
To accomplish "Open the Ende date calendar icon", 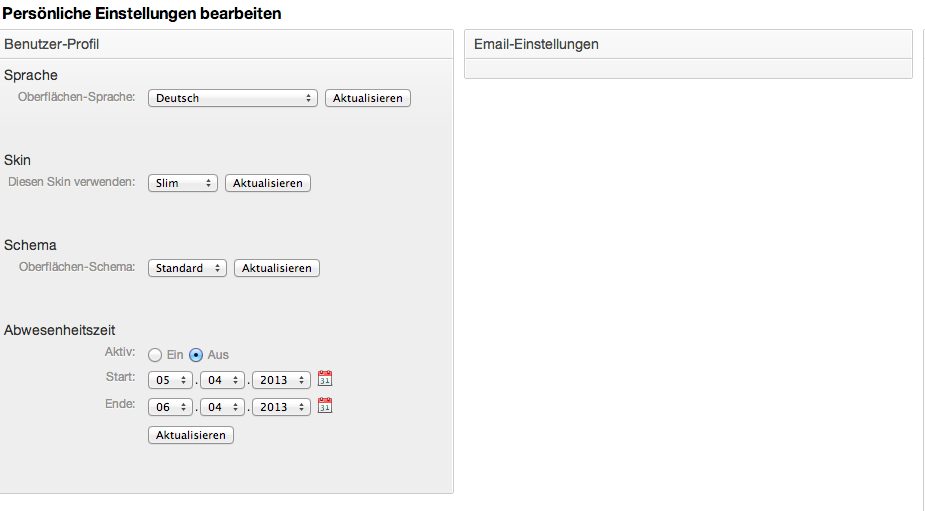I will tap(325, 405).
